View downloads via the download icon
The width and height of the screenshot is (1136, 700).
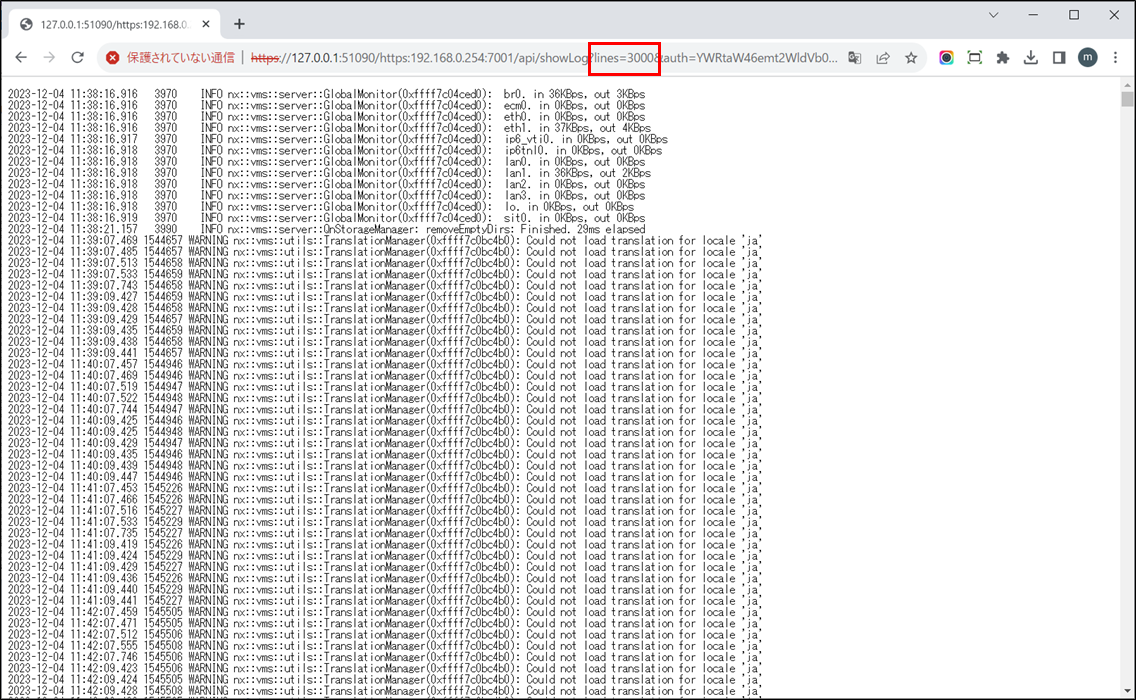tap(1030, 59)
